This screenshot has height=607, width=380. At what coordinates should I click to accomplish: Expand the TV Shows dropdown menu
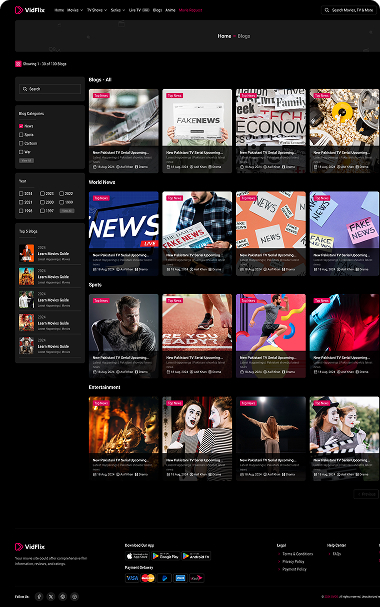pos(96,10)
